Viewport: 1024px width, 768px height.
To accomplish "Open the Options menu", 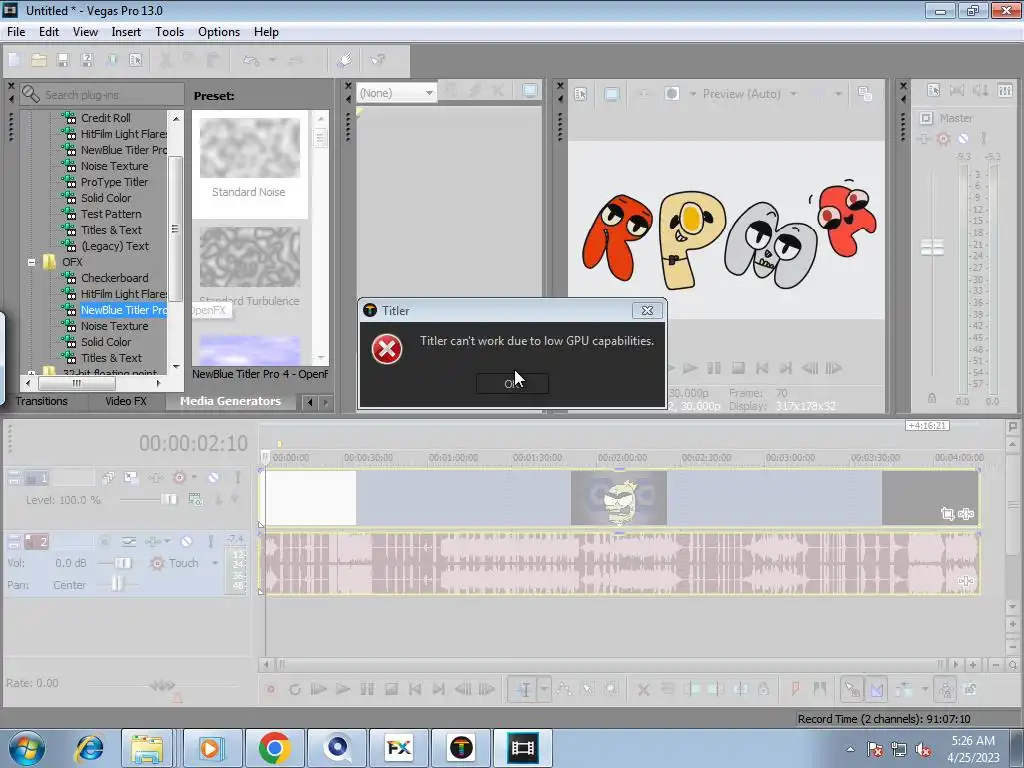I will pyautogui.click(x=219, y=32).
